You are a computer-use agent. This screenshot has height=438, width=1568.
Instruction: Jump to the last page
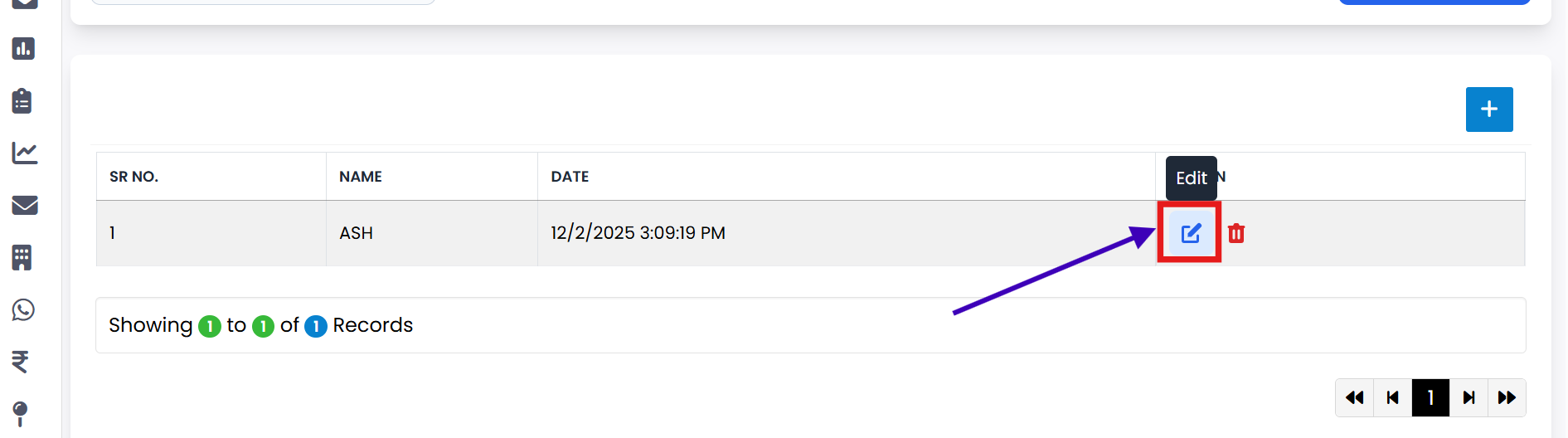click(1507, 398)
